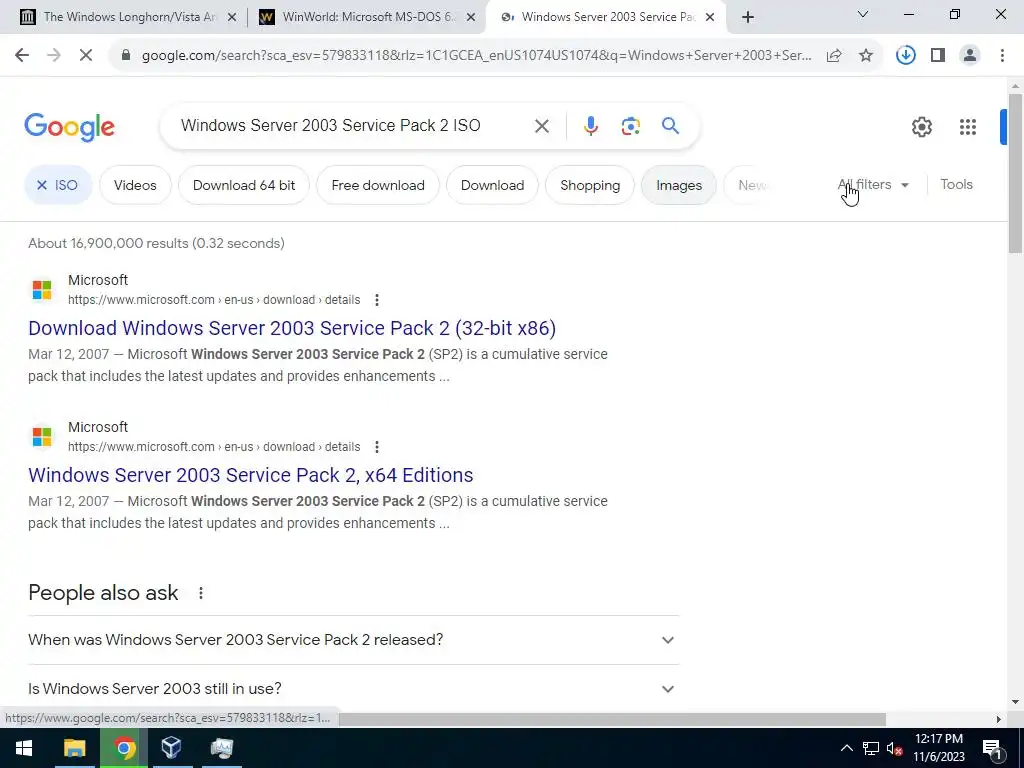Open the All filters dropdown
The height and width of the screenshot is (768, 1024).
[x=873, y=185]
